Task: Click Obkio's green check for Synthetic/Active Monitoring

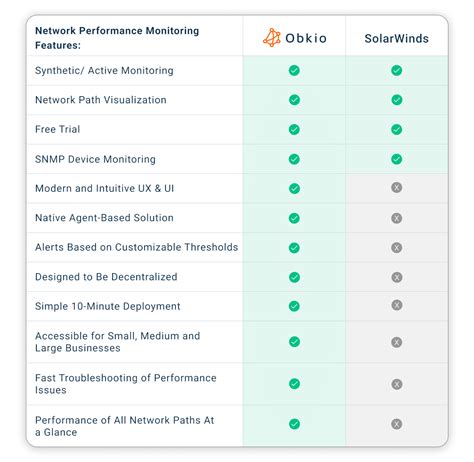Action: click(x=294, y=70)
